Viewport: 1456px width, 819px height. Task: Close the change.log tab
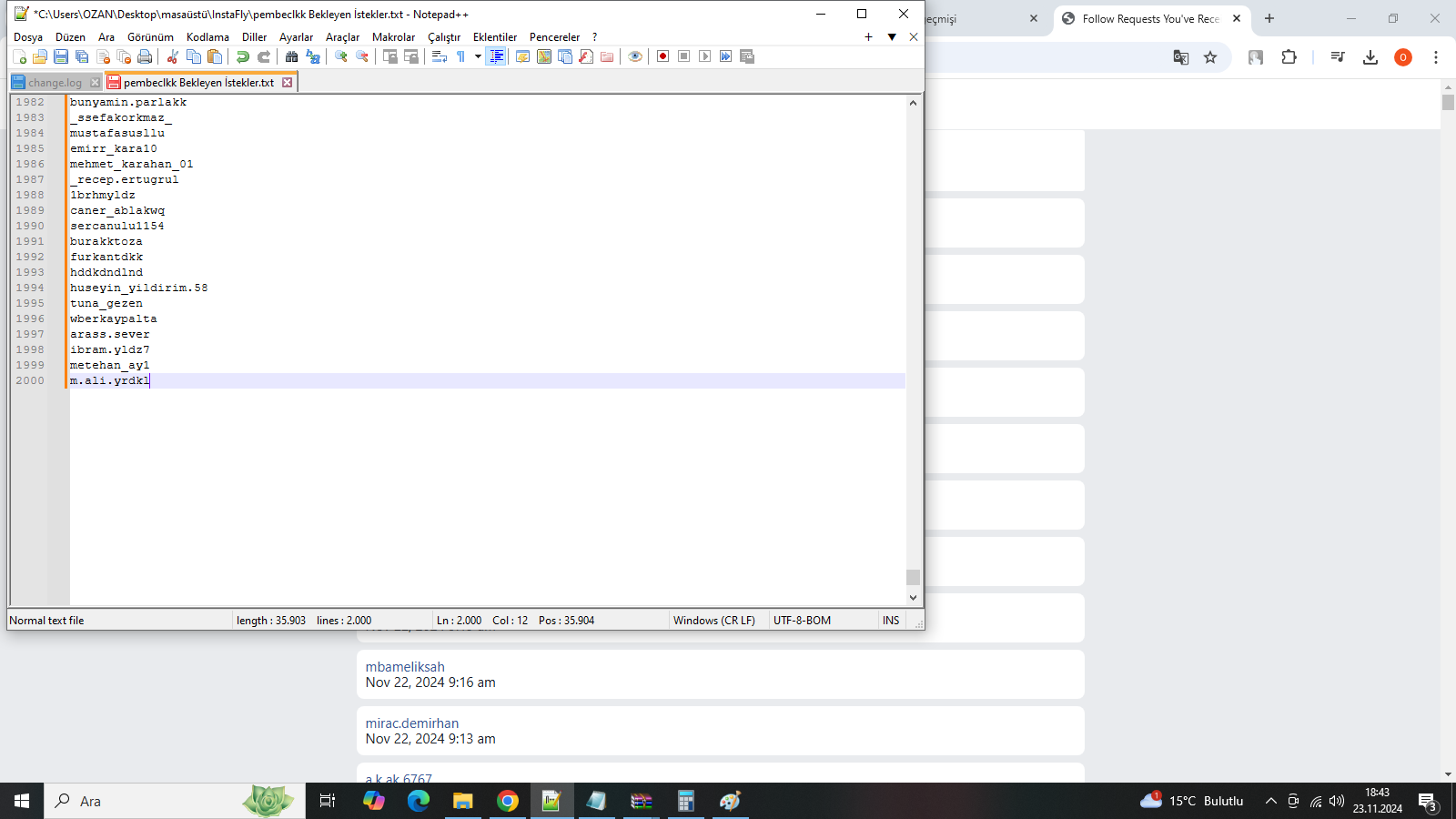click(x=95, y=82)
